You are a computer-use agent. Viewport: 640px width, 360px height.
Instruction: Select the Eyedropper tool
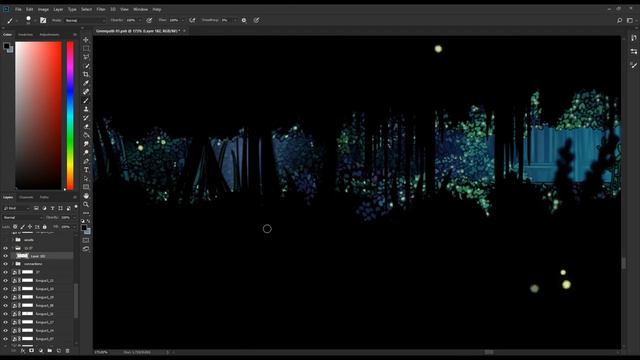86,83
